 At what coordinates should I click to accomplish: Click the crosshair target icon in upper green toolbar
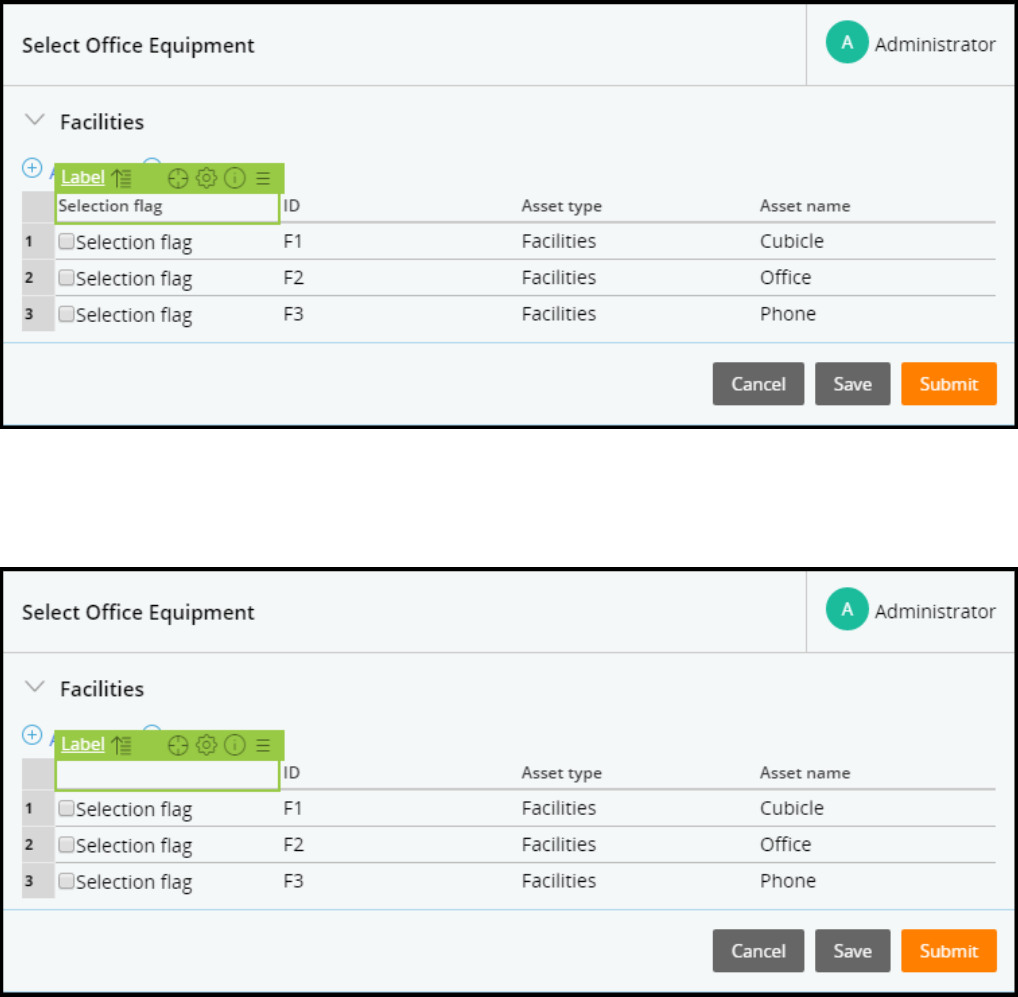point(178,178)
